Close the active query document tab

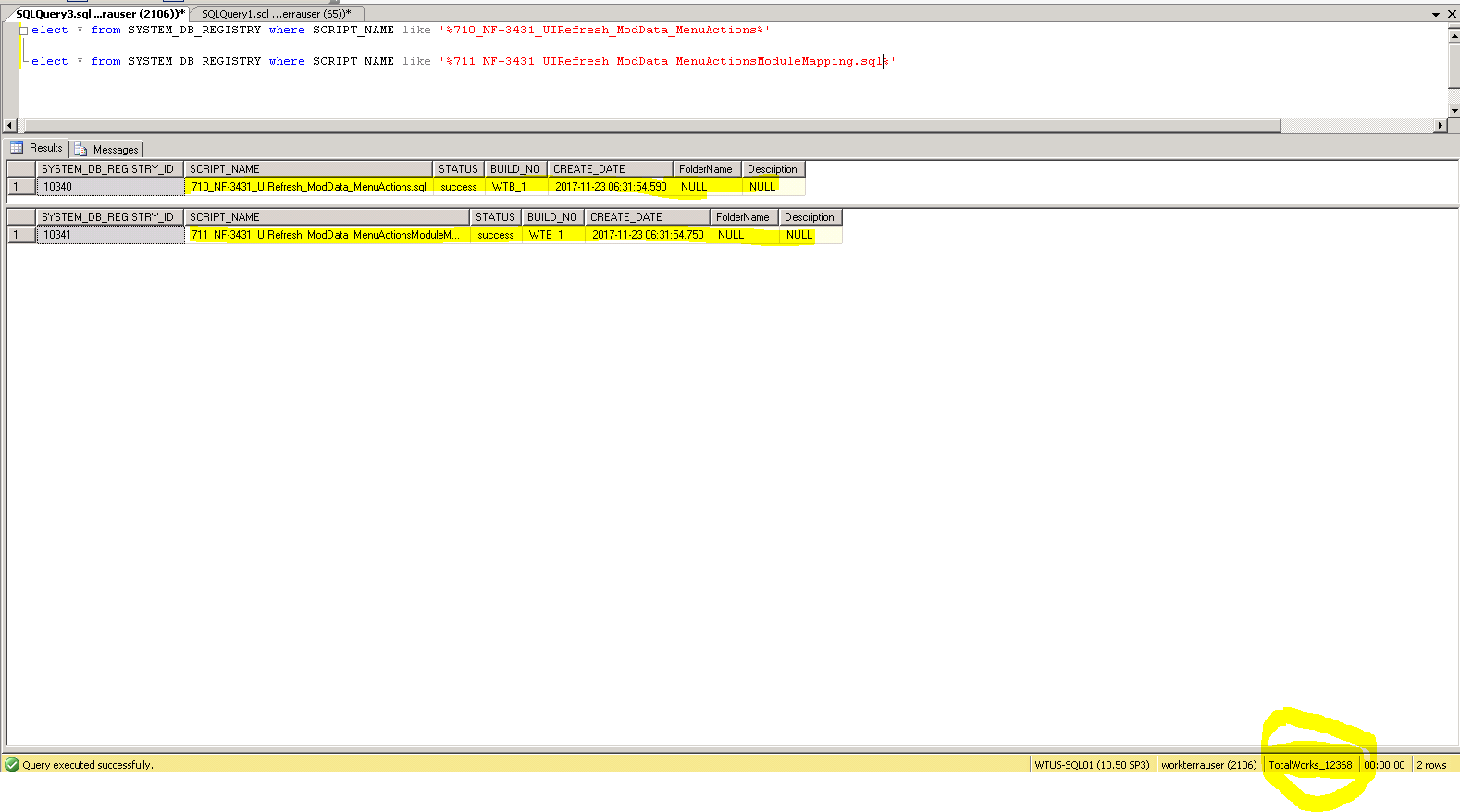coord(1452,15)
